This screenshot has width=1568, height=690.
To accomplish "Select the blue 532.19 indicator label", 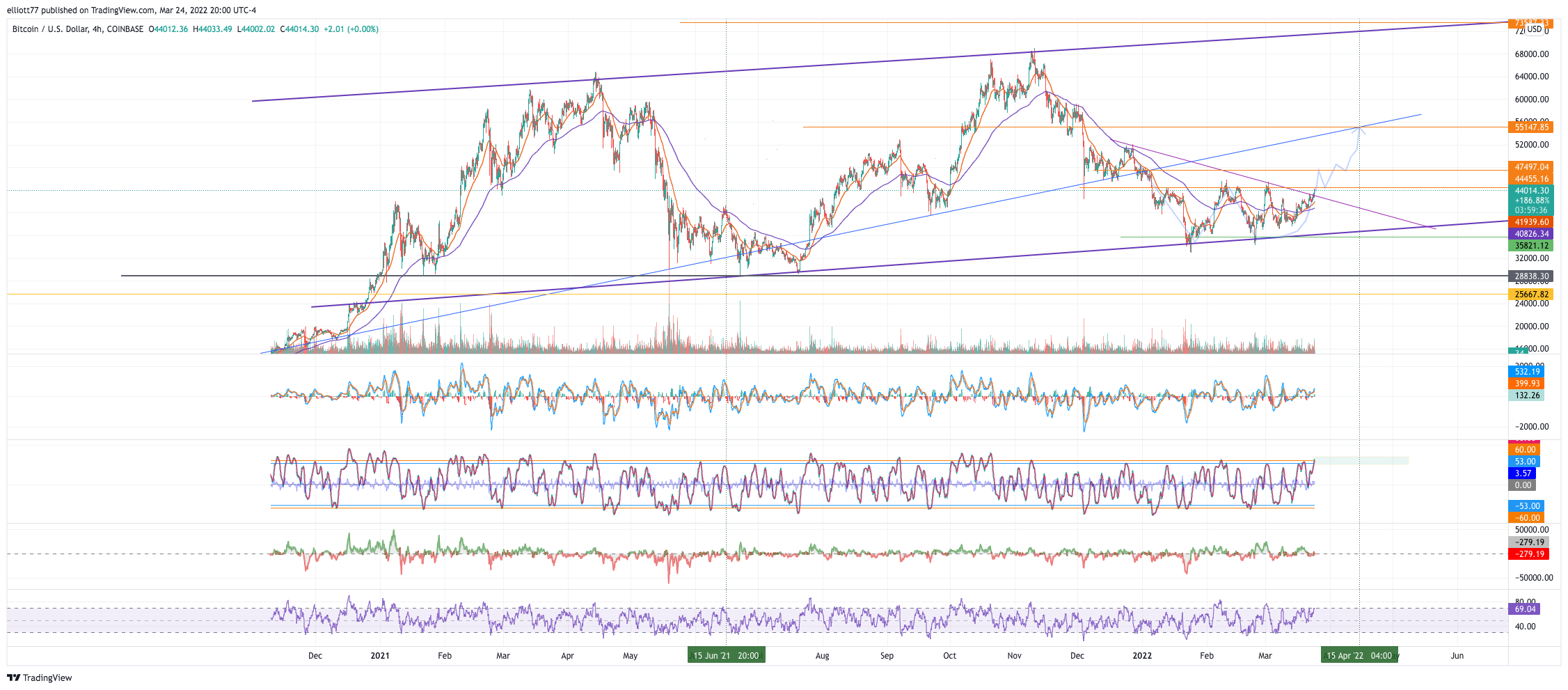I will coord(1526,372).
